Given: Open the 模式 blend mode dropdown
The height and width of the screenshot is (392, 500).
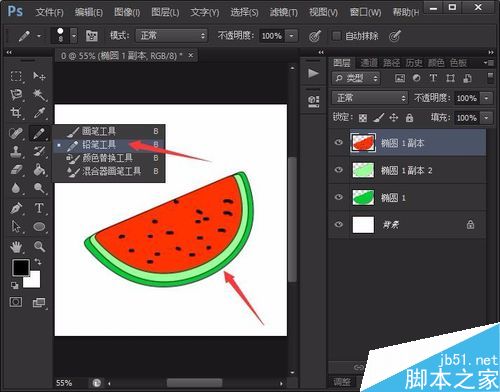Looking at the screenshot, I should [x=172, y=35].
